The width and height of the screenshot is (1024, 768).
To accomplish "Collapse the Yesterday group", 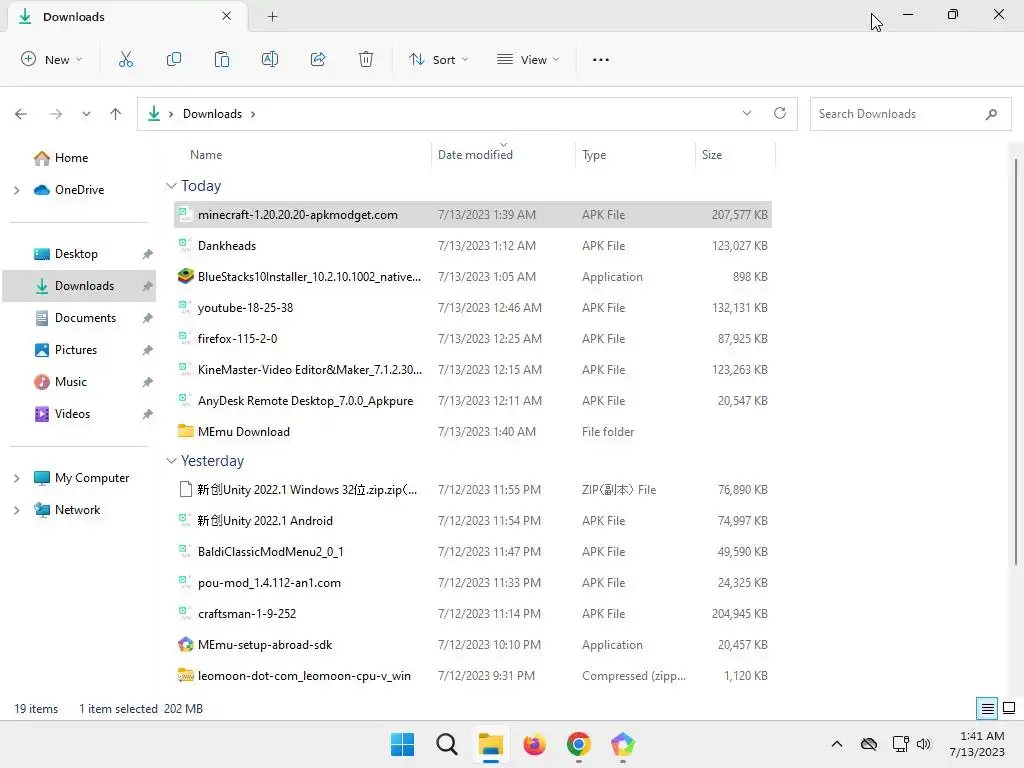I will coord(171,461).
